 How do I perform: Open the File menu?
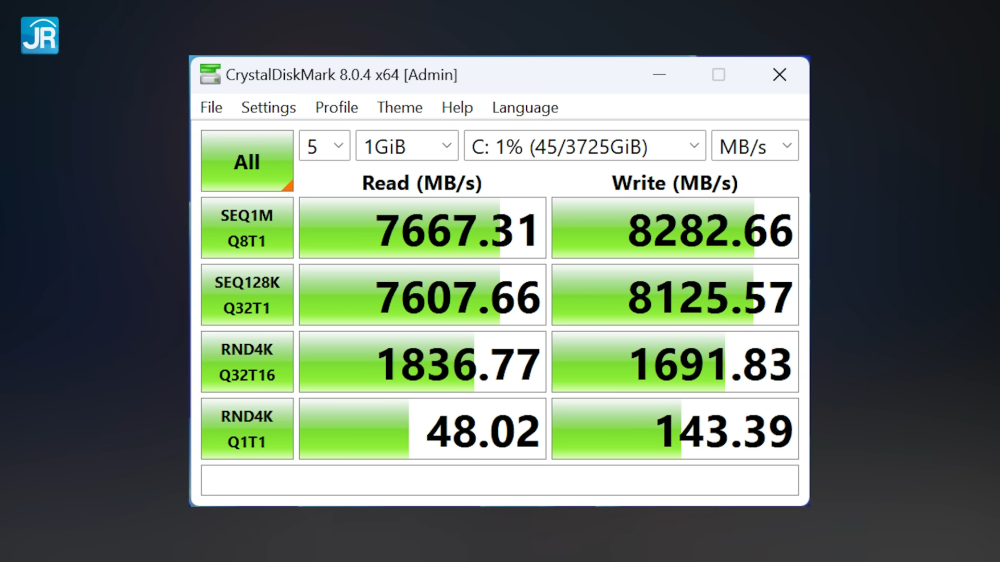pos(211,108)
